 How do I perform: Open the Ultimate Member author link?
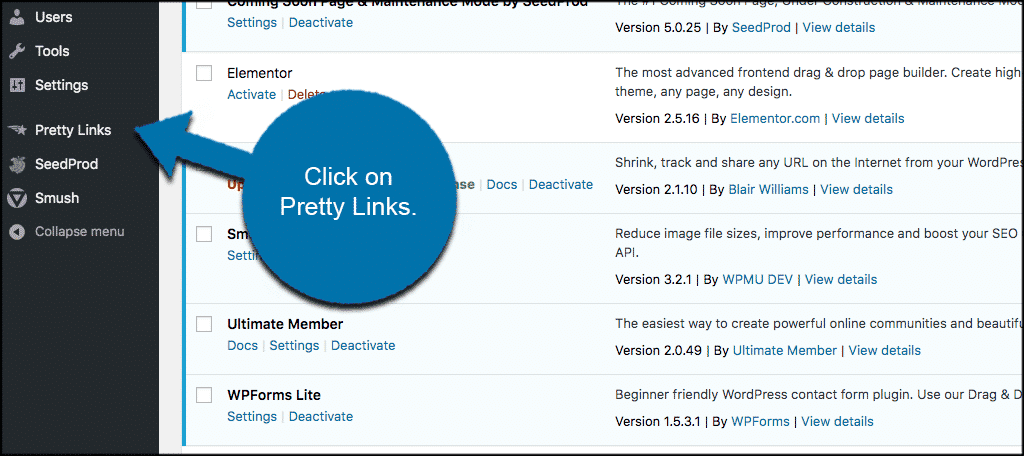click(x=784, y=350)
